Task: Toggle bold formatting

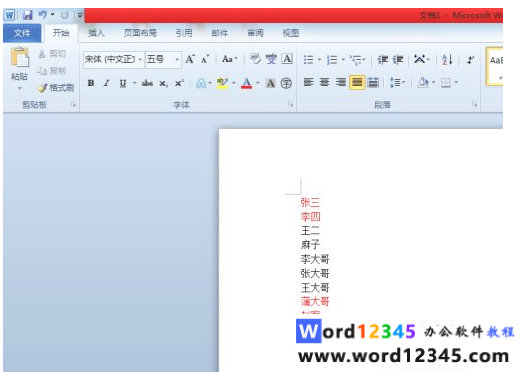Action: tap(91, 83)
